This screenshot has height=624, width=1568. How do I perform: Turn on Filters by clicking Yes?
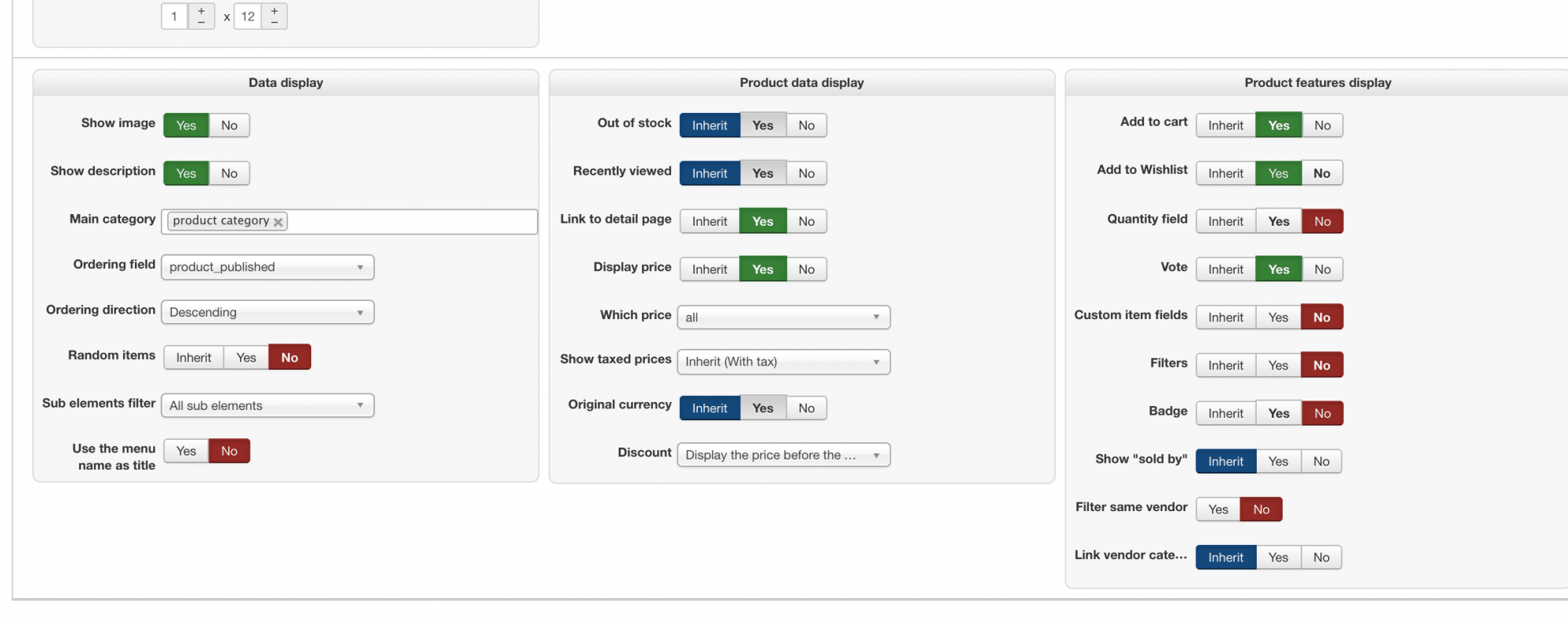1278,365
